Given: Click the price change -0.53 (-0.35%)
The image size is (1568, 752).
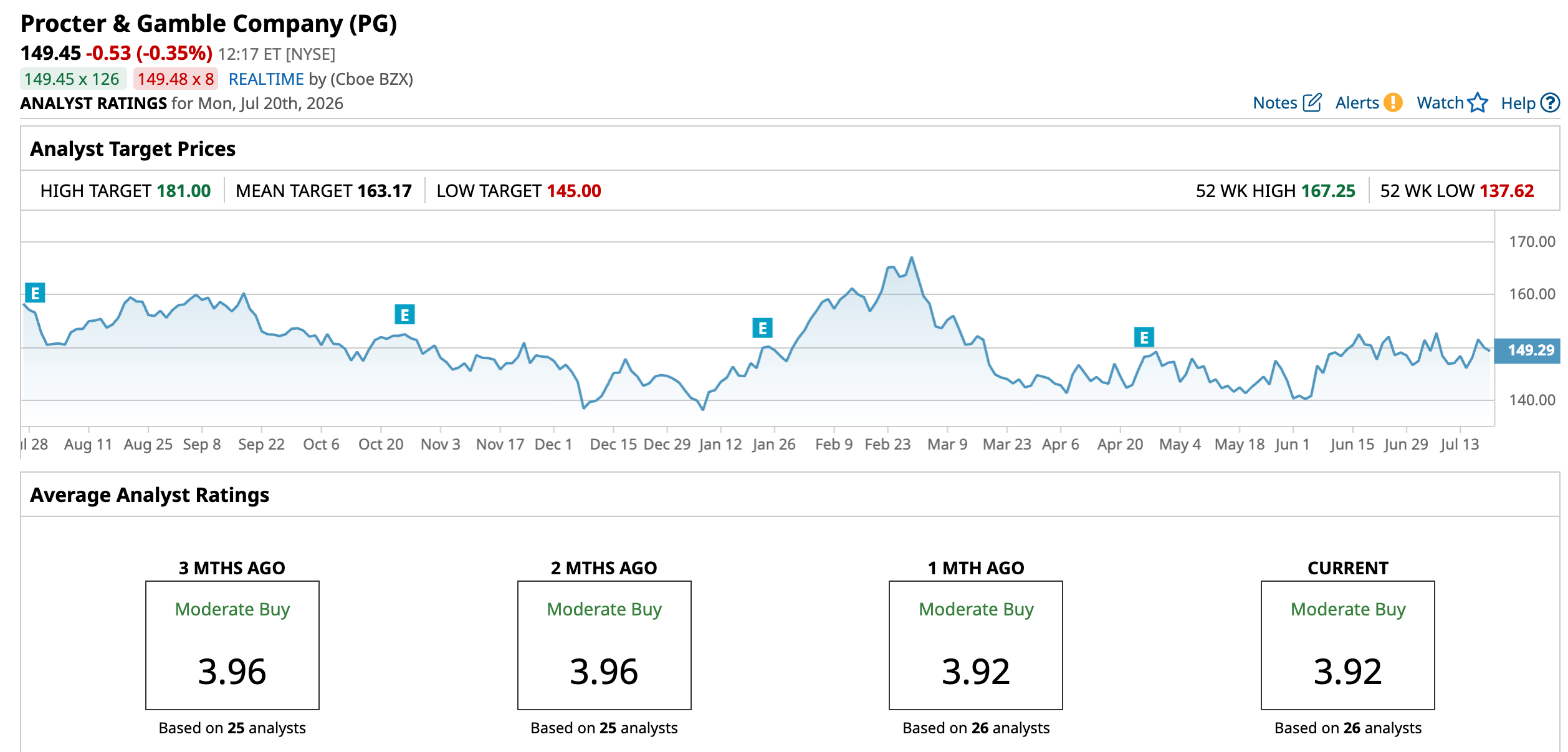Looking at the screenshot, I should (149, 53).
